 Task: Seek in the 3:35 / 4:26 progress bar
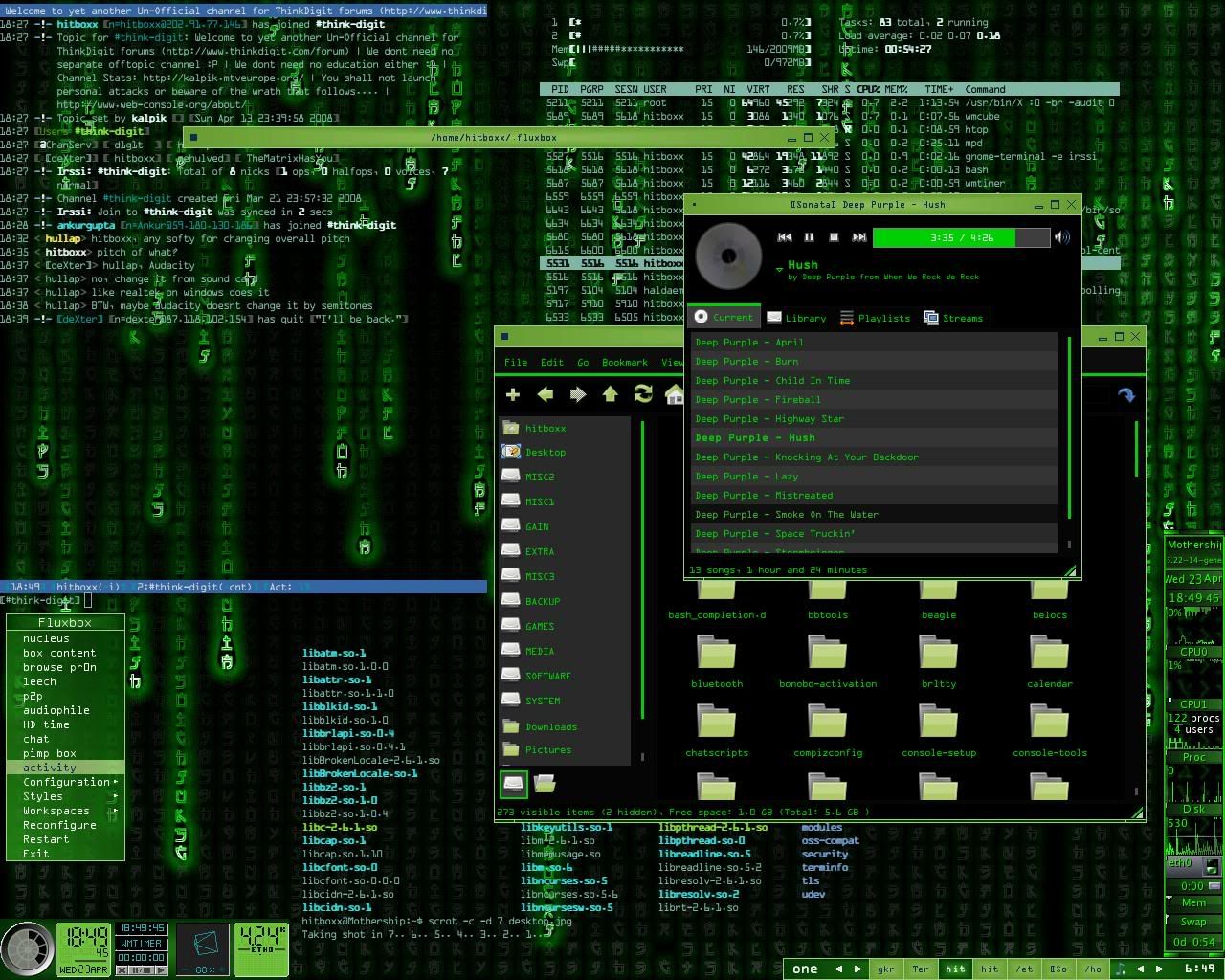pyautogui.click(x=961, y=237)
